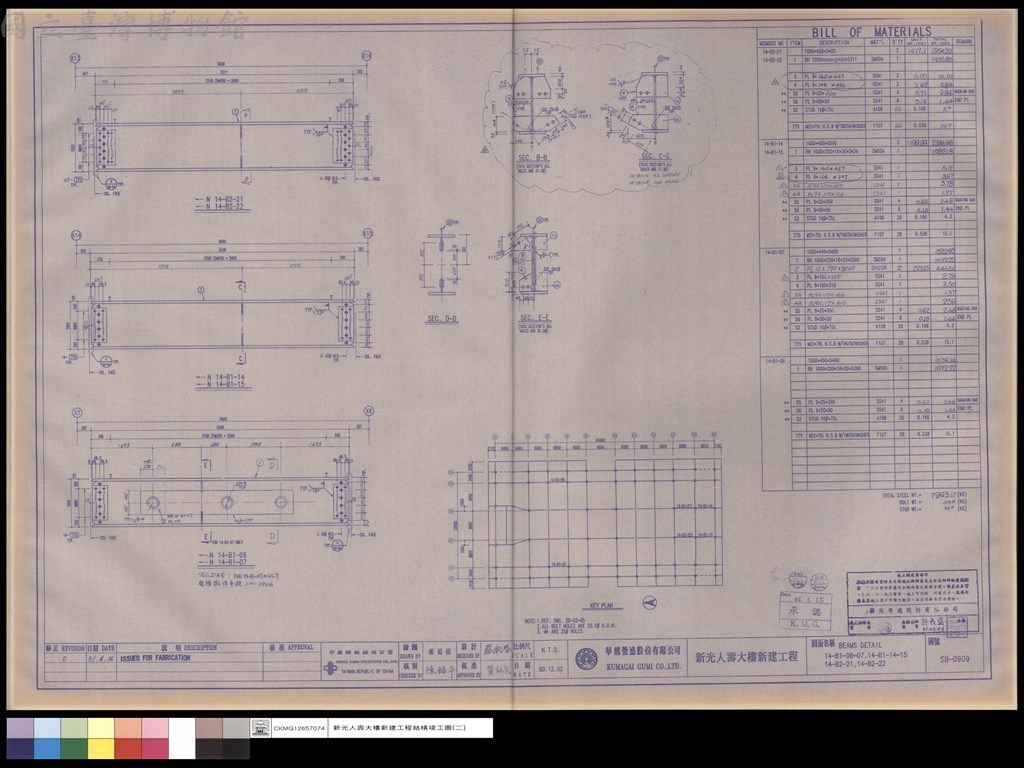Click the left round approval seal stamp
The height and width of the screenshot is (768, 1024).
[797, 580]
